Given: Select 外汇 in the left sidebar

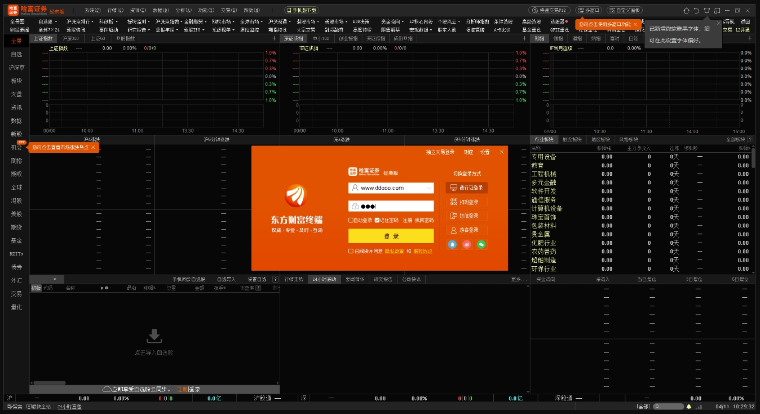Looking at the screenshot, I should [x=16, y=281].
